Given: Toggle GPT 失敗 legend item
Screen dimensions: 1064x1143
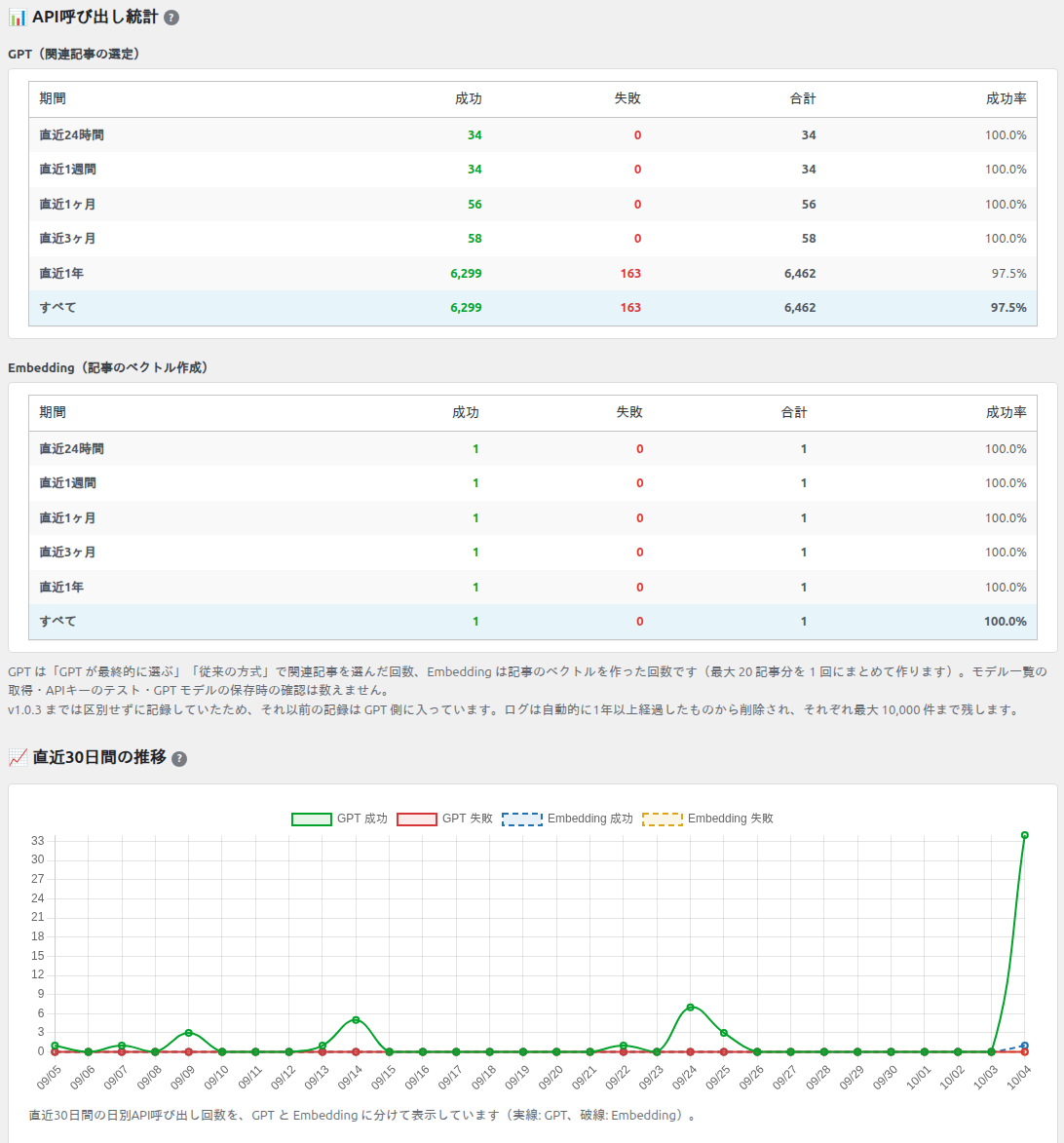Looking at the screenshot, I should coord(444,819).
